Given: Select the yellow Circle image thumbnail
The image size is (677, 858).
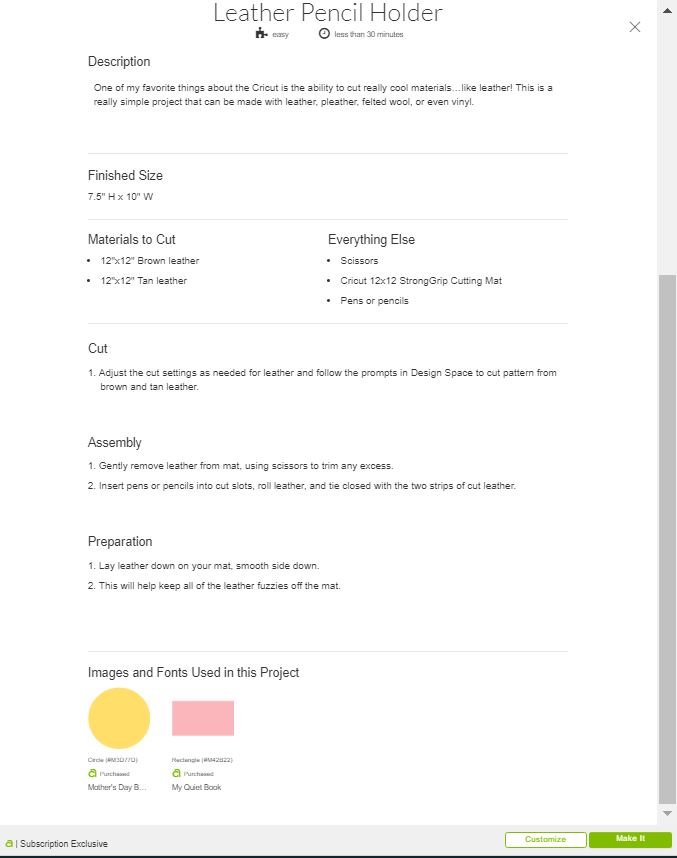Looking at the screenshot, I should (119, 718).
